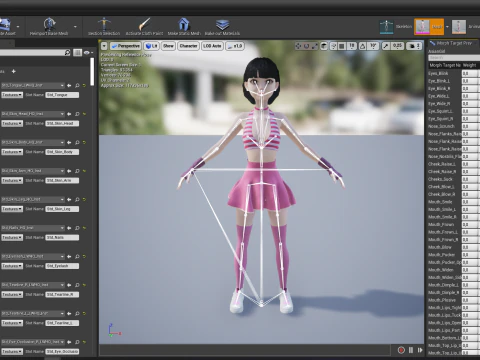Open the rotation snap 10° value
Image resolution: width=480 pixels, height=360 pixels.
tap(373, 46)
